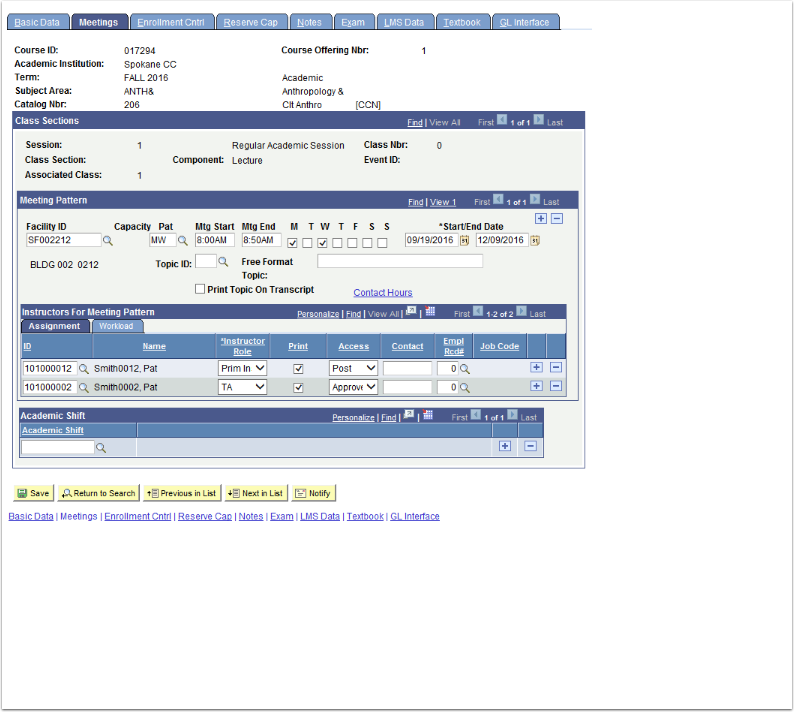This screenshot has width=794, height=712.
Task: Open the Textbook tab
Action: click(462, 22)
